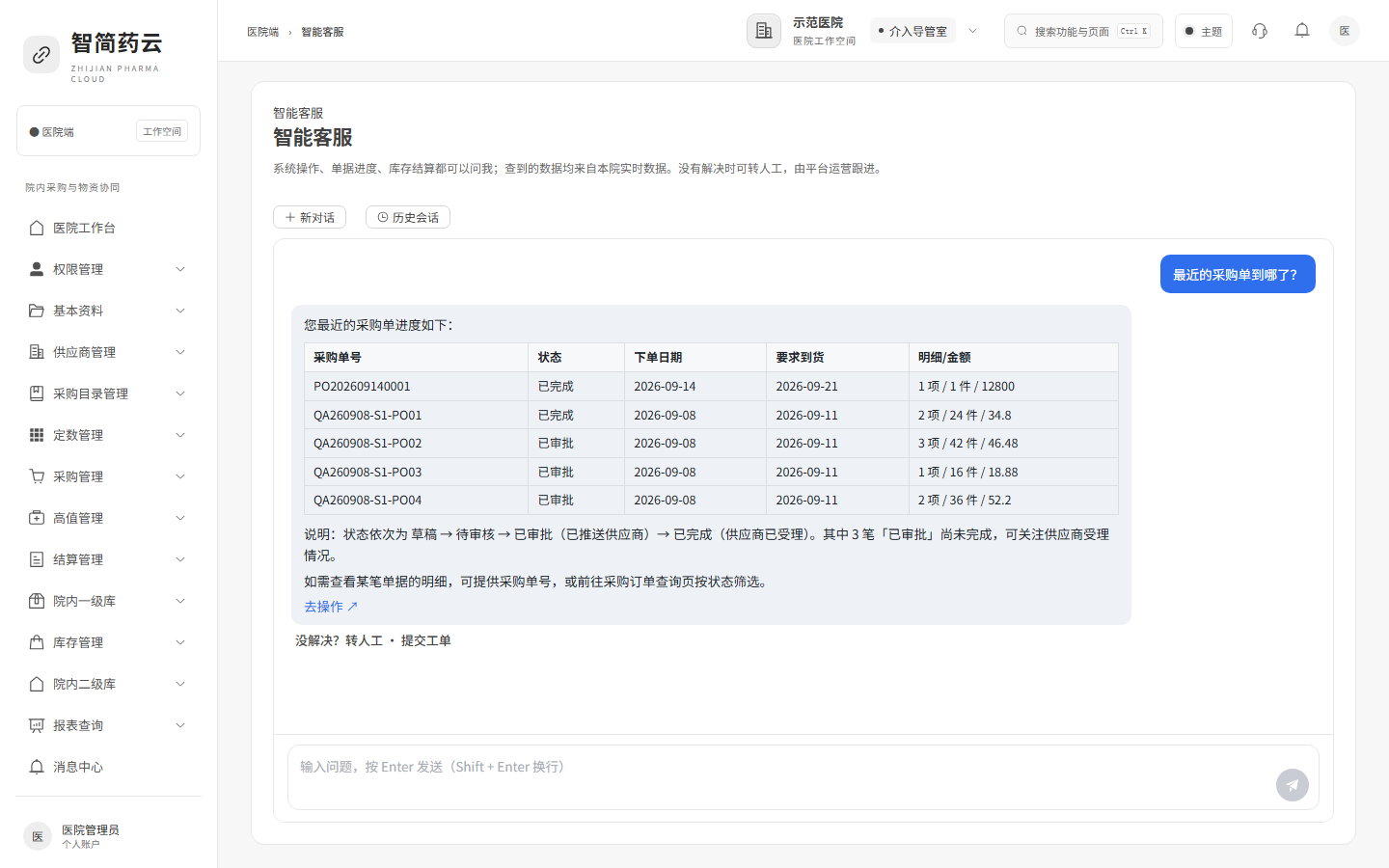Click the 院内一级库 warehouse icon

point(37,601)
